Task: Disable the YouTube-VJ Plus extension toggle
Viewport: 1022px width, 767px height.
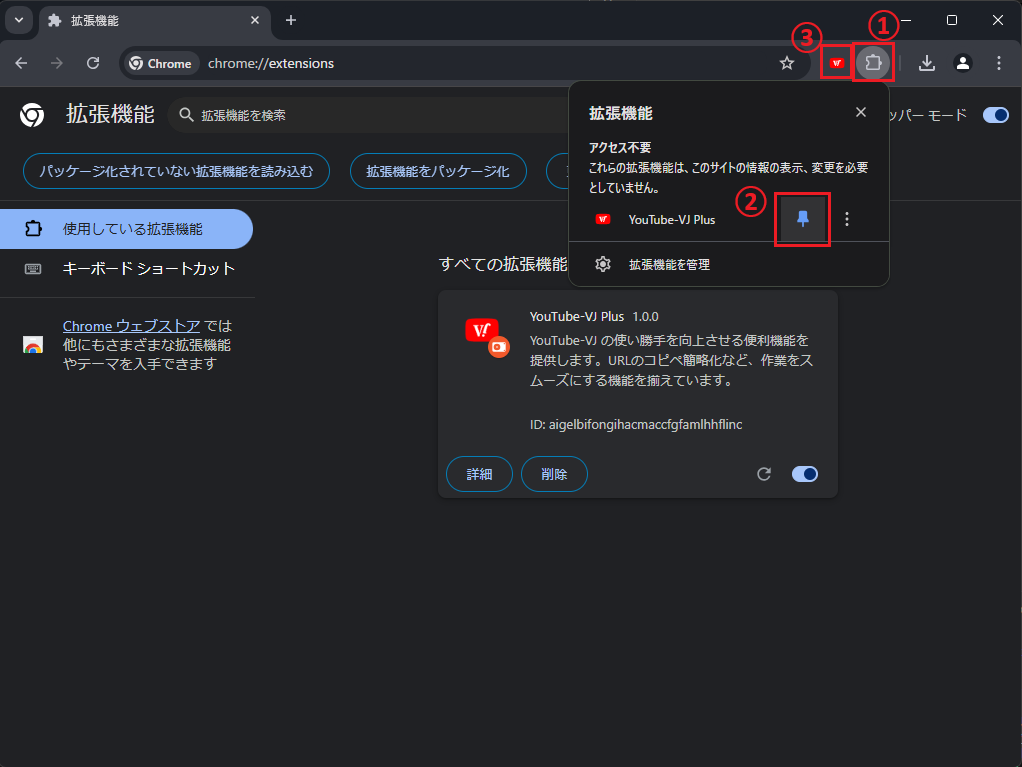Action: [804, 474]
